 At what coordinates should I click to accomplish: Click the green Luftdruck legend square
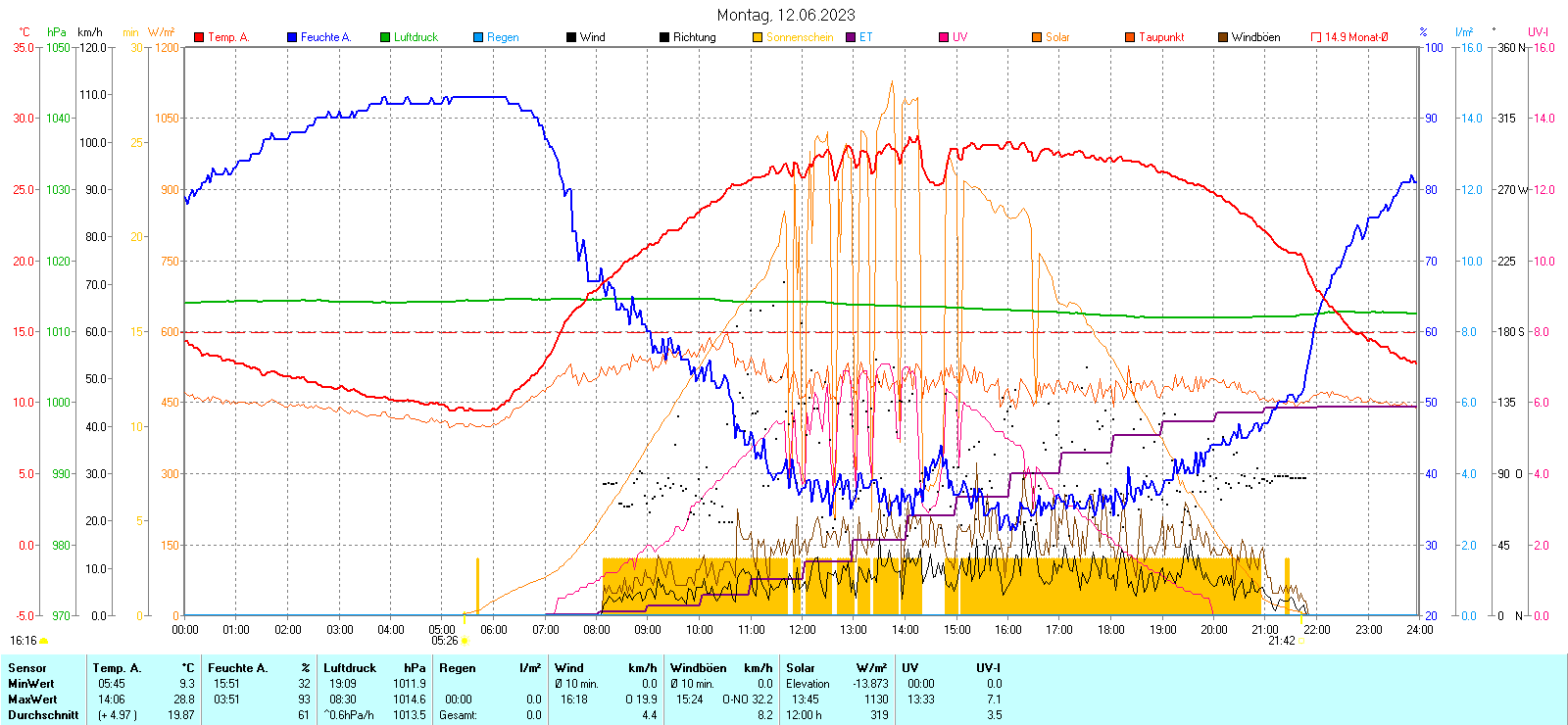[385, 37]
